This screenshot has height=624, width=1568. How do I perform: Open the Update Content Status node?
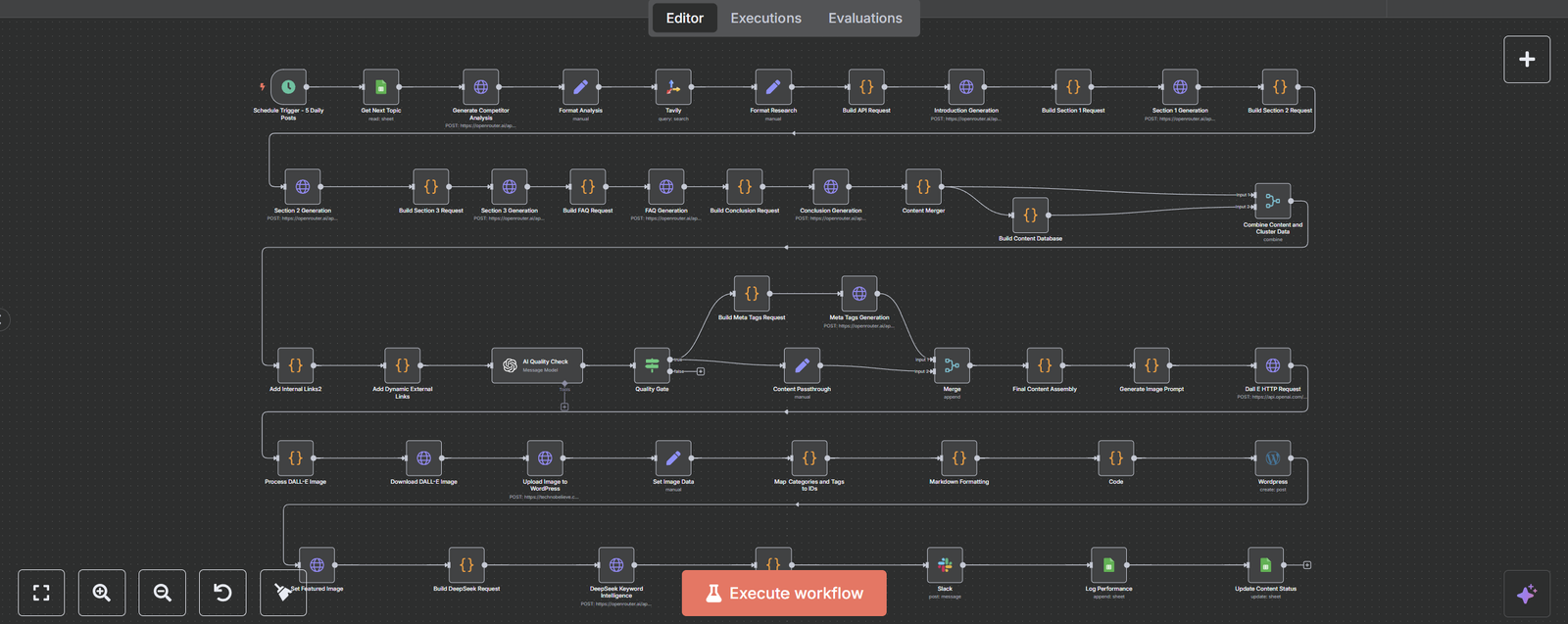coord(1265,565)
